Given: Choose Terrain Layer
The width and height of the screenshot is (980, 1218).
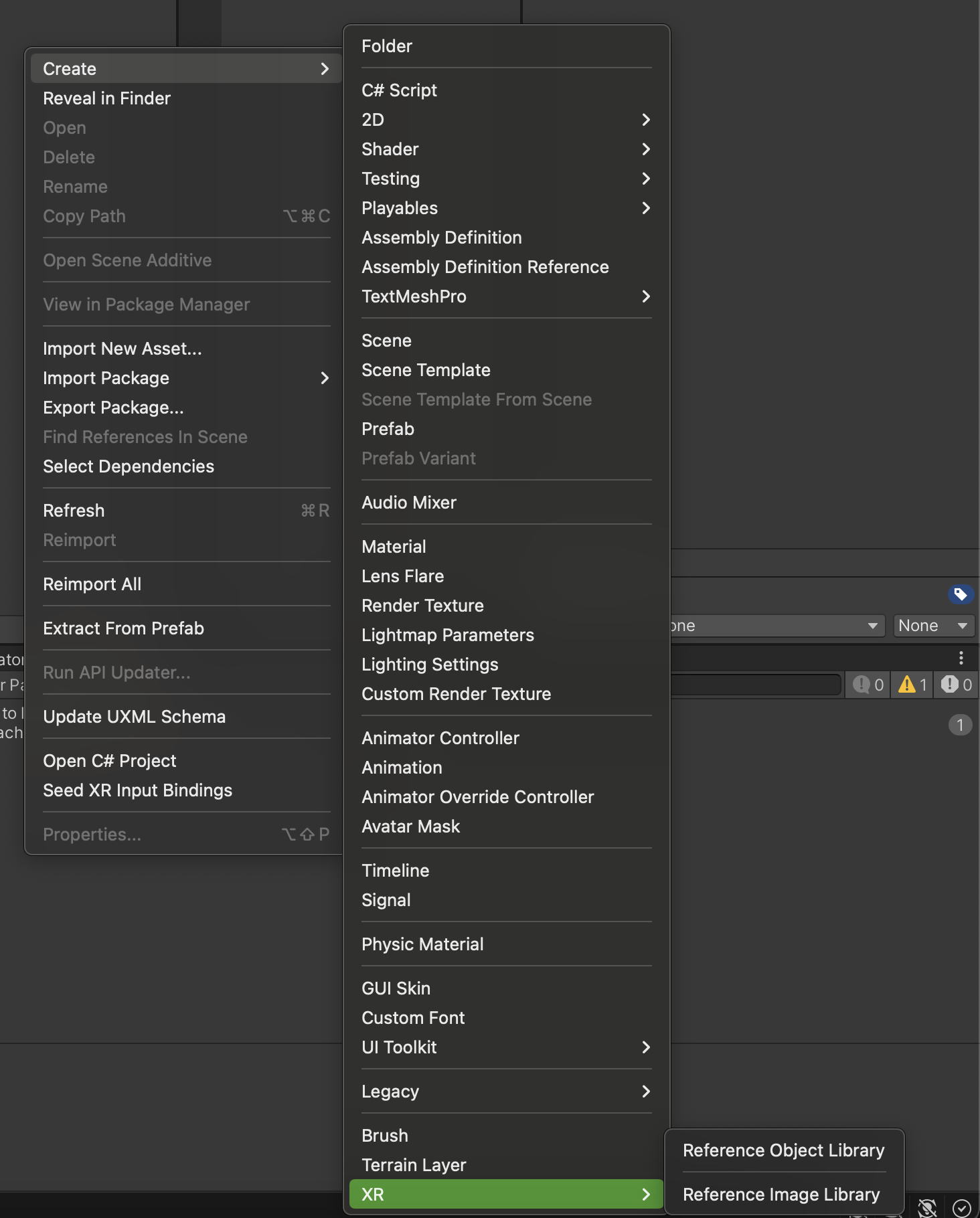Looking at the screenshot, I should point(506,1165).
